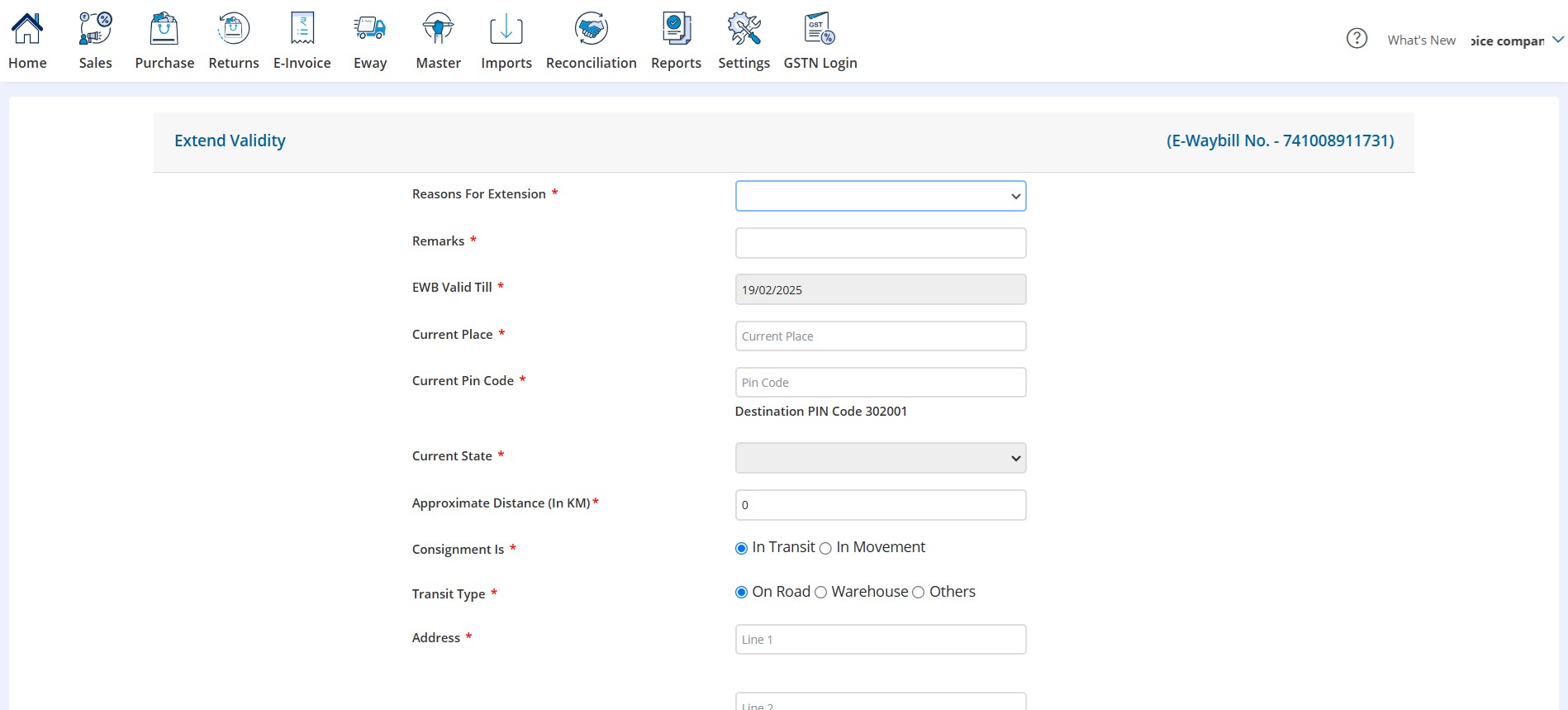Screen dimensions: 1568x710
Task: Click the Purchase shopping bag icon
Action: [164, 29]
